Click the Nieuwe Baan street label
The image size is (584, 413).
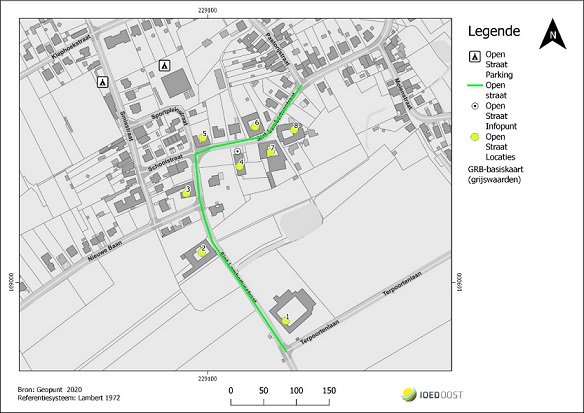[105, 251]
